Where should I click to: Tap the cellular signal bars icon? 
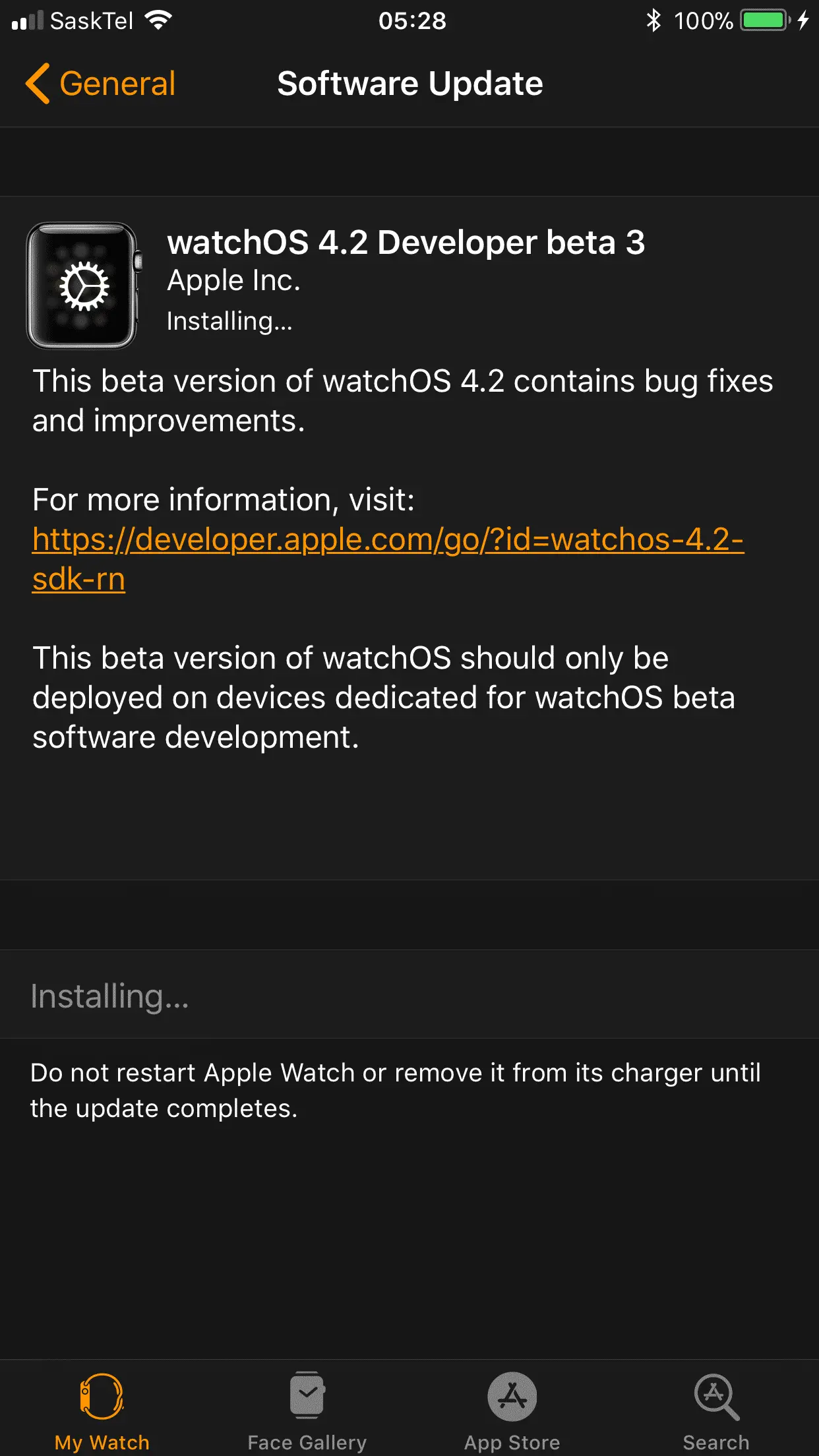click(x=28, y=20)
